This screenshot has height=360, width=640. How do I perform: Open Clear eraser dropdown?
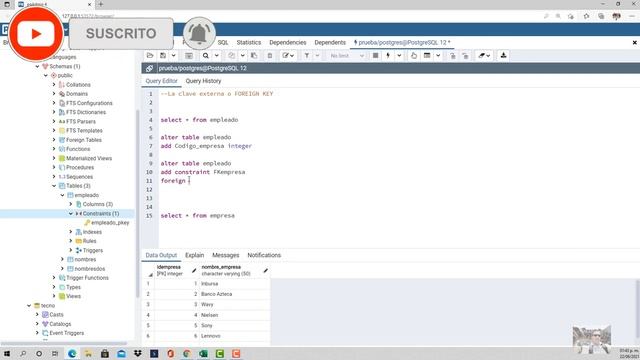point(484,56)
